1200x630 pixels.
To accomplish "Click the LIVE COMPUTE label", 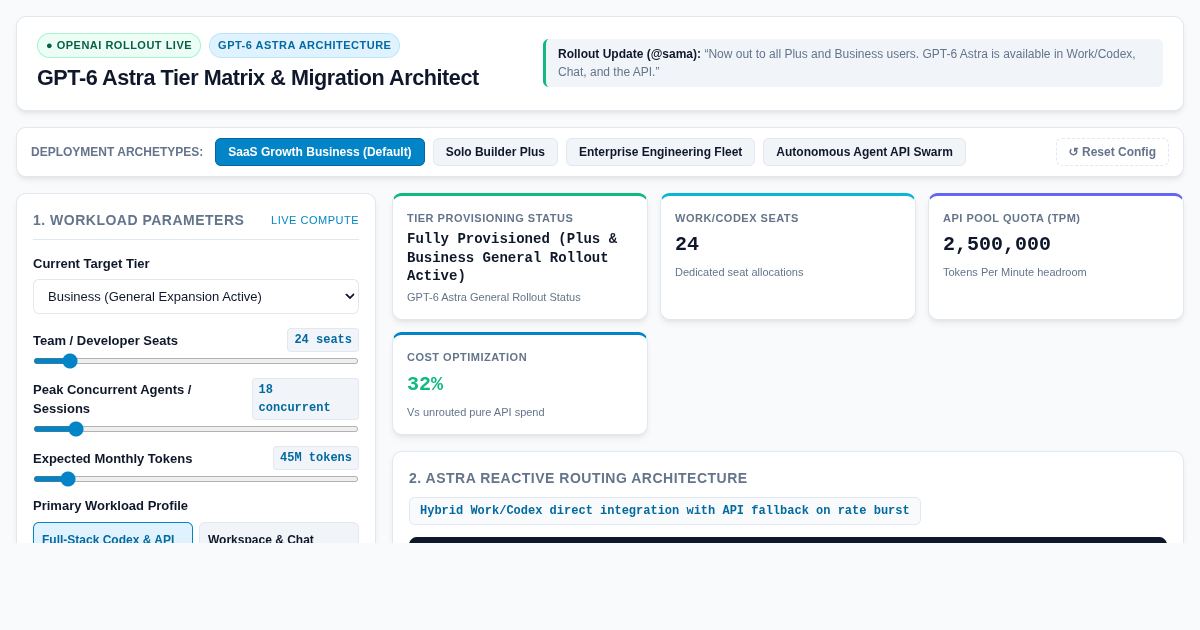I will (x=315, y=220).
